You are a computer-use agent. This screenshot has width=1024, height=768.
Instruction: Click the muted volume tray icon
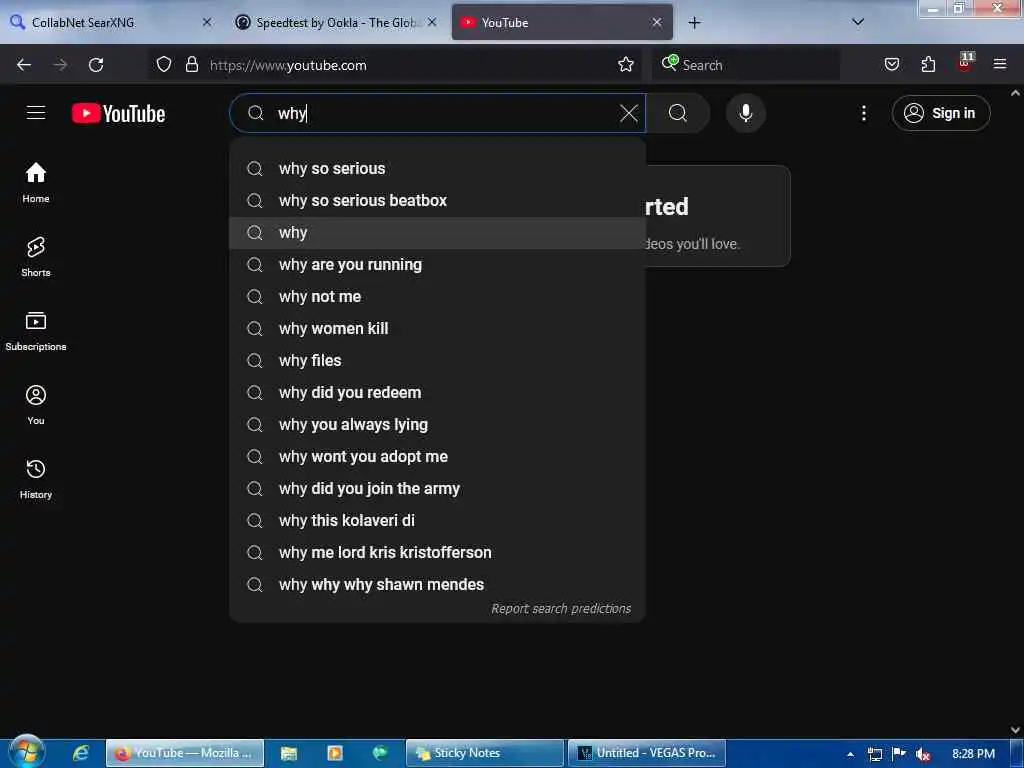tap(923, 754)
